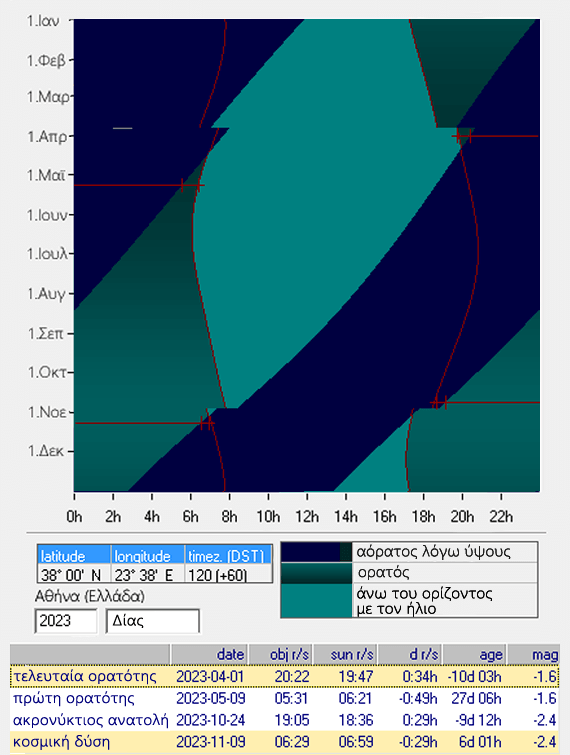570x755 pixels.
Task: Click the teal άνω του ορίζοντος swatch
Action: pos(317,600)
